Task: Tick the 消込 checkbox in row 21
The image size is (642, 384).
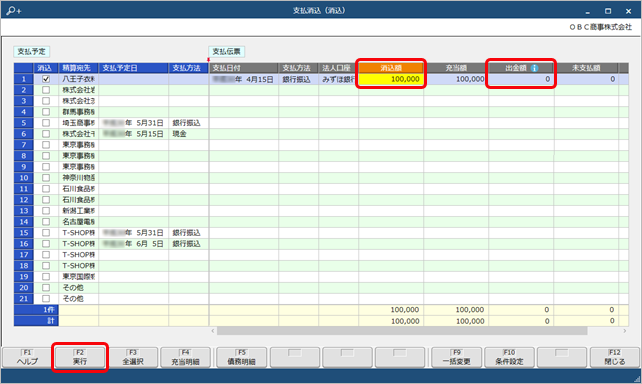Action: click(x=46, y=298)
